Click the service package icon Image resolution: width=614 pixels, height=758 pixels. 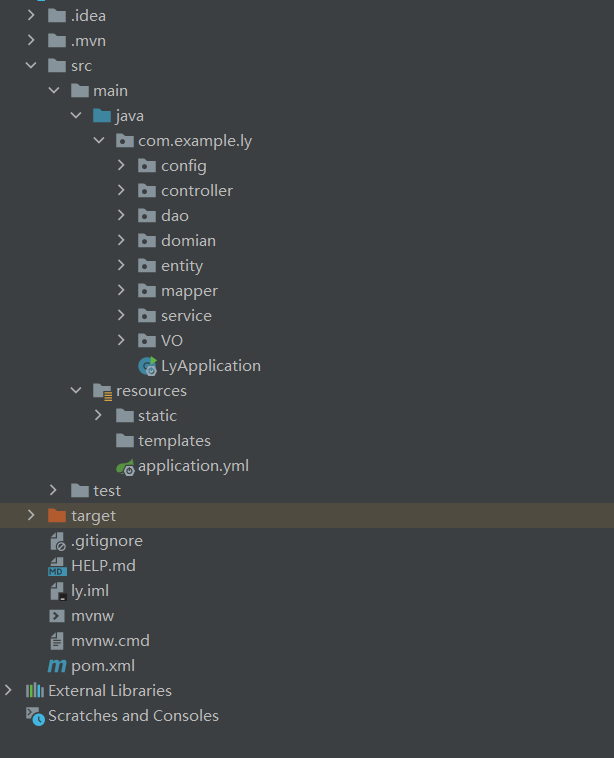point(147,316)
